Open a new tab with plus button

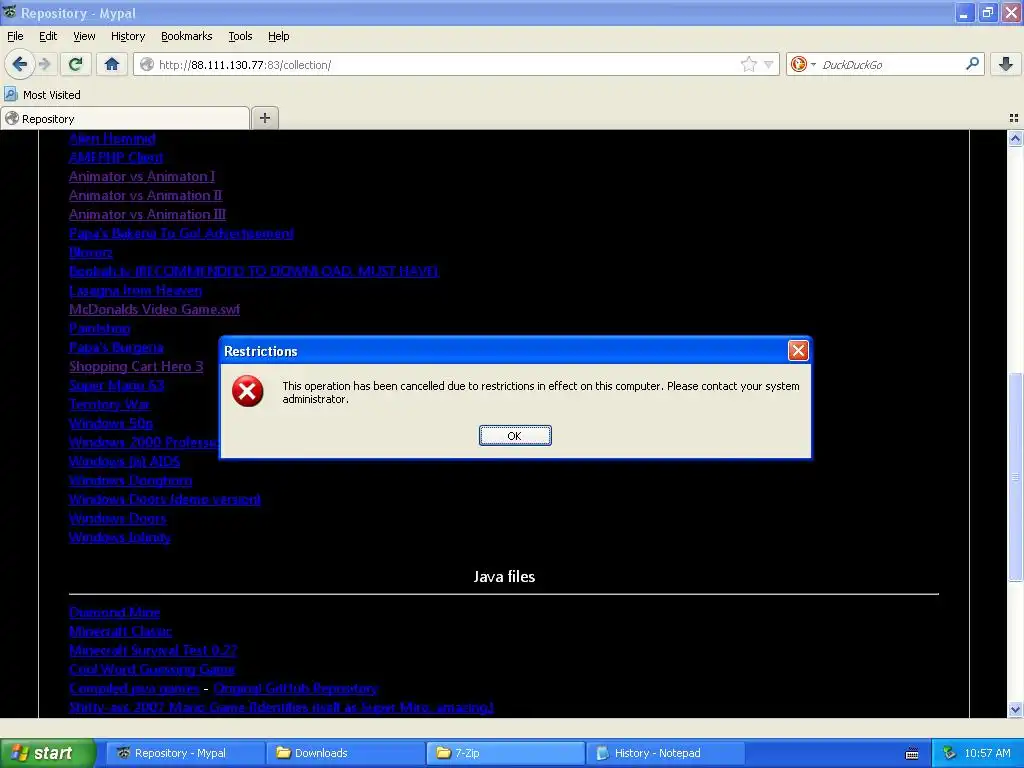tap(264, 118)
